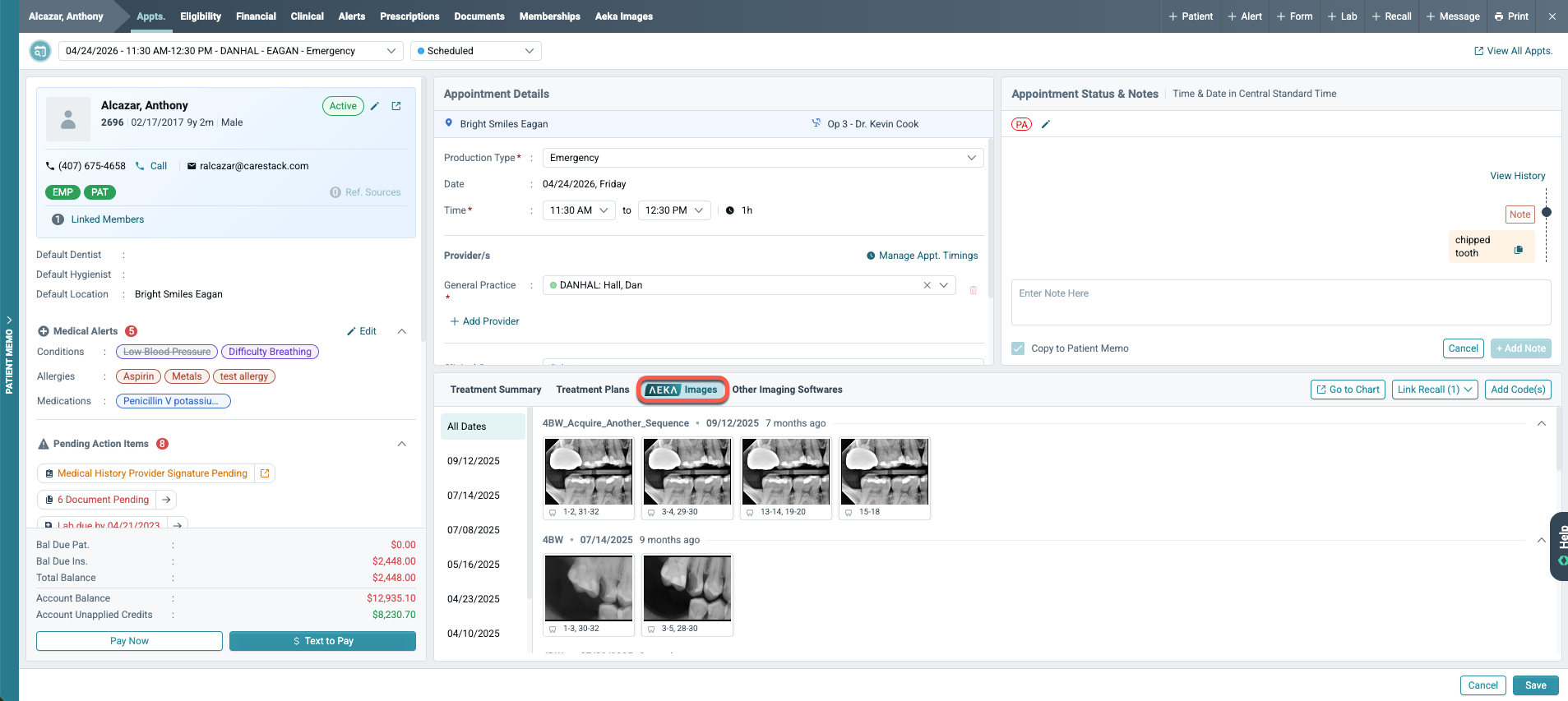
Task: Add a new Lab from top bar
Action: (x=1343, y=16)
